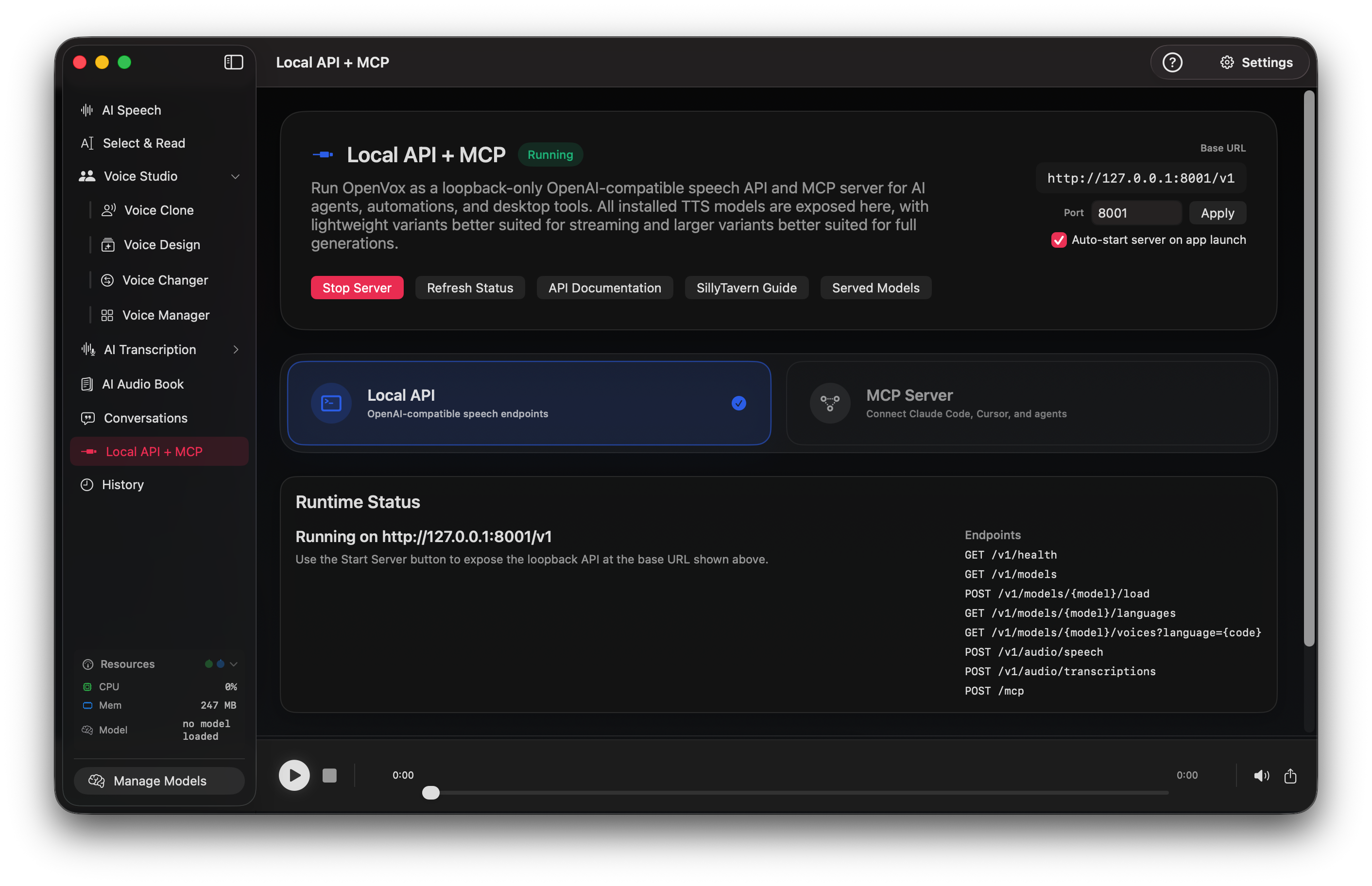This screenshot has height=886, width=1372.
Task: Open API Documentation
Action: (x=604, y=288)
